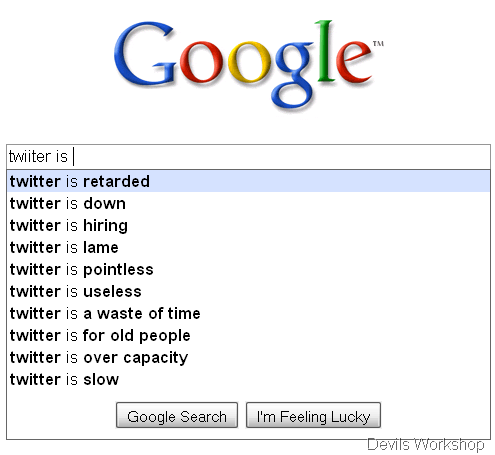495x455 pixels.
Task: Choose 'twitter is for old people'
Action: pos(248,335)
